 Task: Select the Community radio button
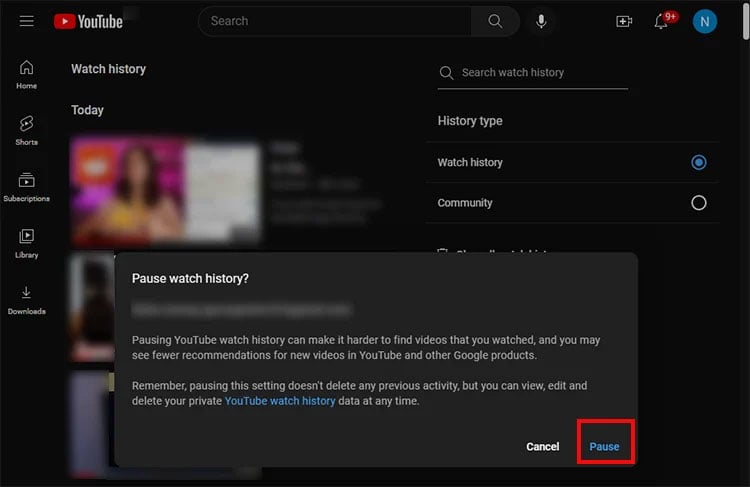[698, 203]
